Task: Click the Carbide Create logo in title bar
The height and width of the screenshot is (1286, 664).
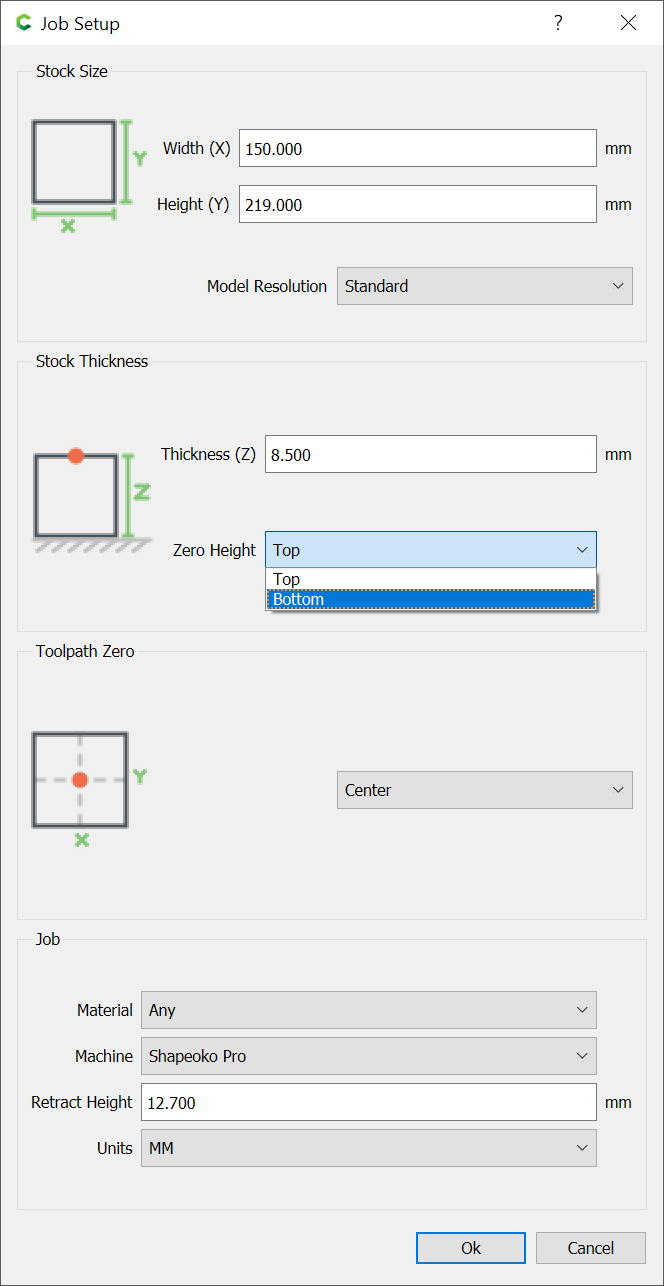Action: [23, 23]
